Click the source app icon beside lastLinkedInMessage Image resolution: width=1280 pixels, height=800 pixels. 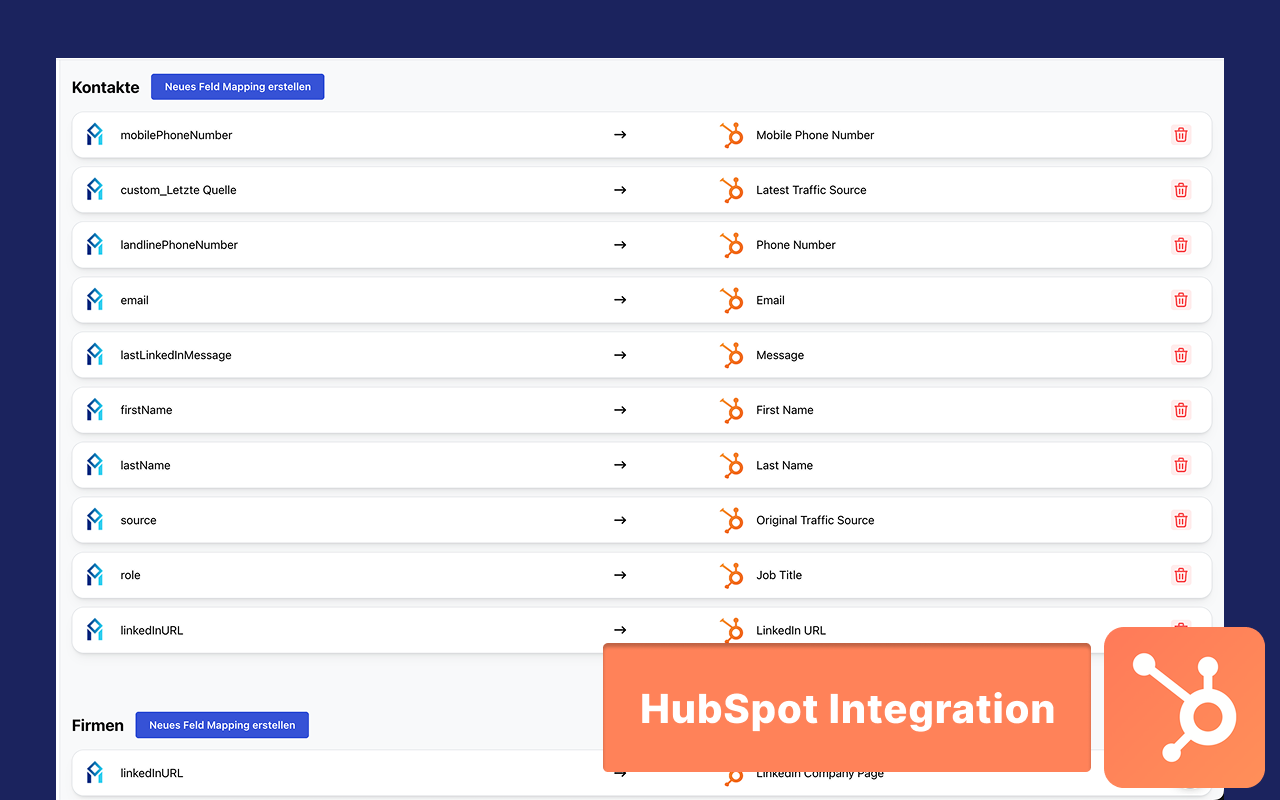pyautogui.click(x=95, y=355)
